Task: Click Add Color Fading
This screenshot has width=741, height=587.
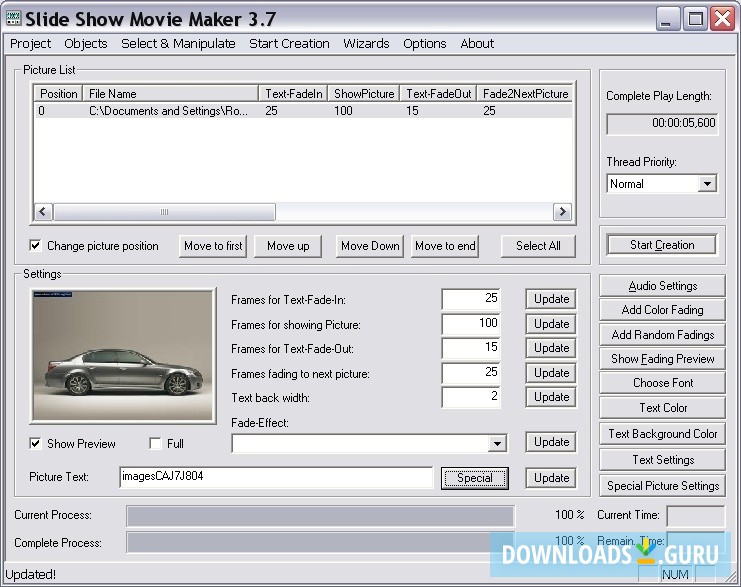Action: pyautogui.click(x=663, y=310)
